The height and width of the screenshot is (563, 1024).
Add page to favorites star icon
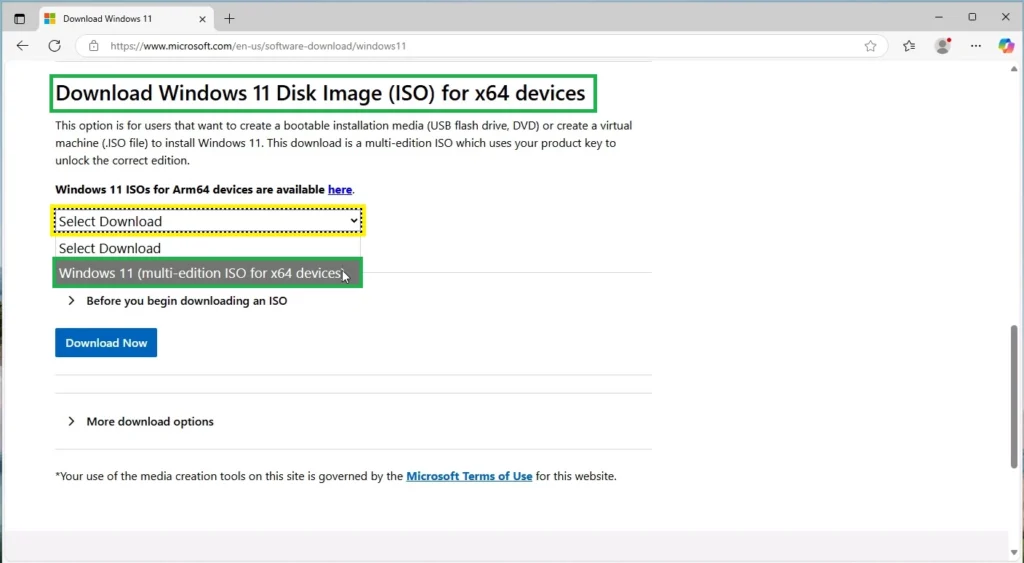(870, 46)
